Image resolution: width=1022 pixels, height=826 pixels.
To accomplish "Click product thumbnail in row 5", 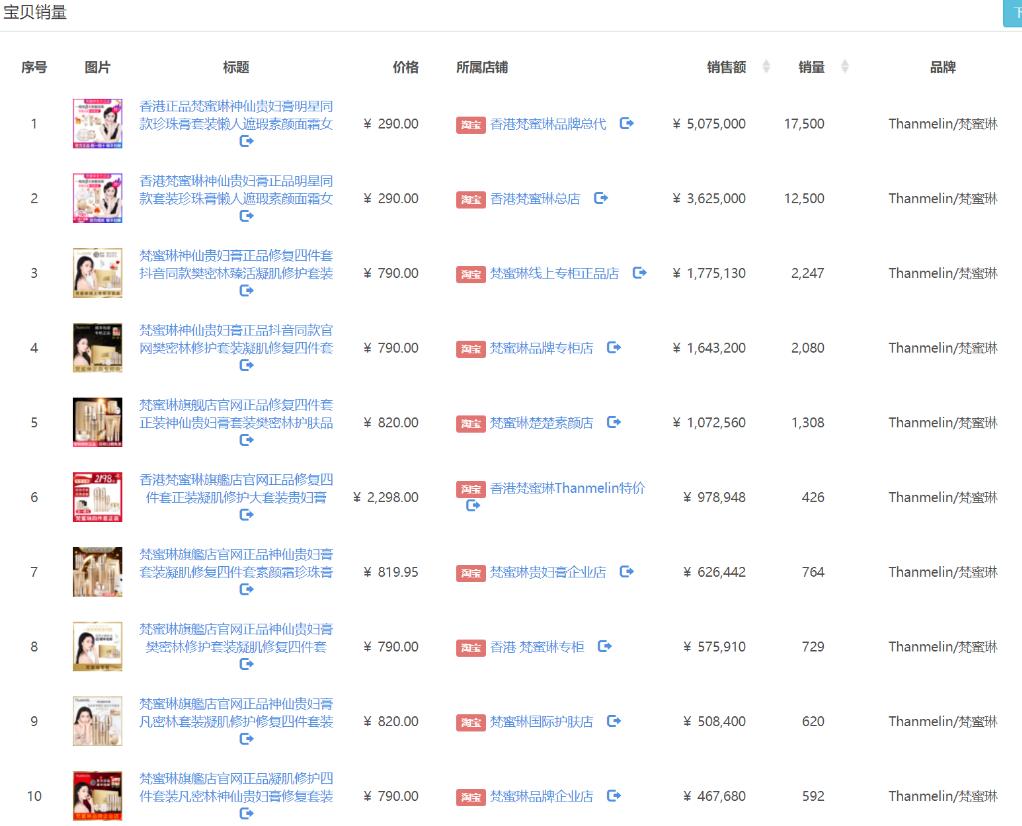I will click(x=98, y=422).
